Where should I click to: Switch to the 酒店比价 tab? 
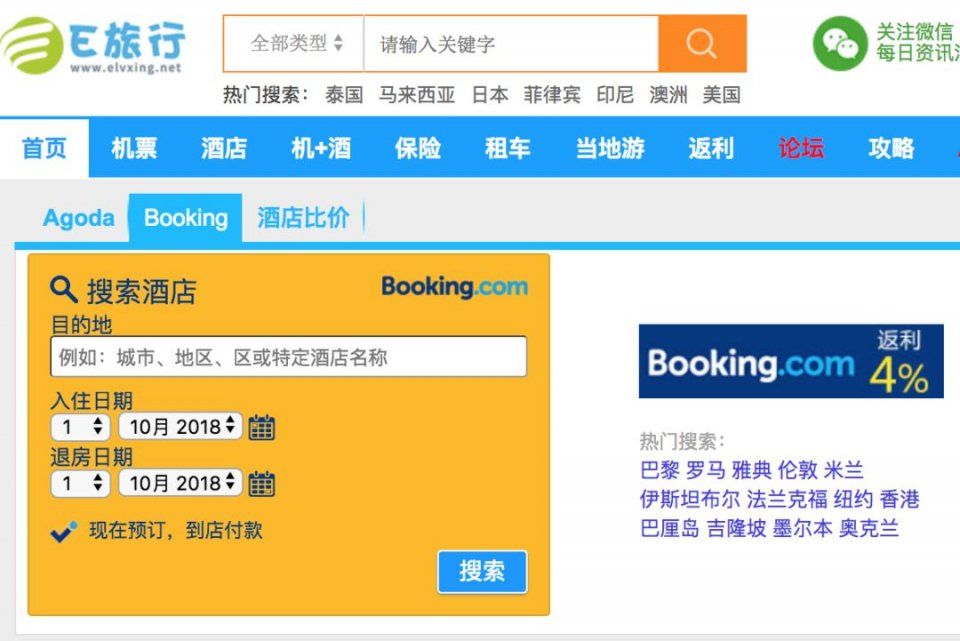pyautogui.click(x=303, y=218)
